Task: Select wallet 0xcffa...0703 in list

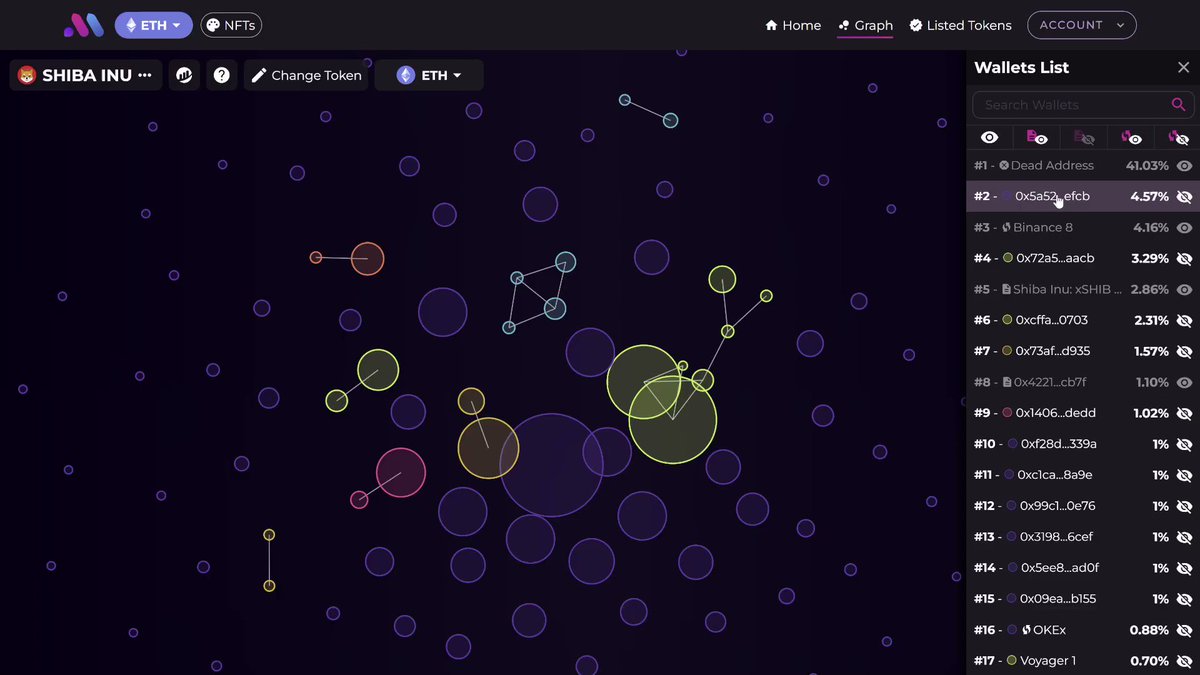Action: (x=1083, y=321)
